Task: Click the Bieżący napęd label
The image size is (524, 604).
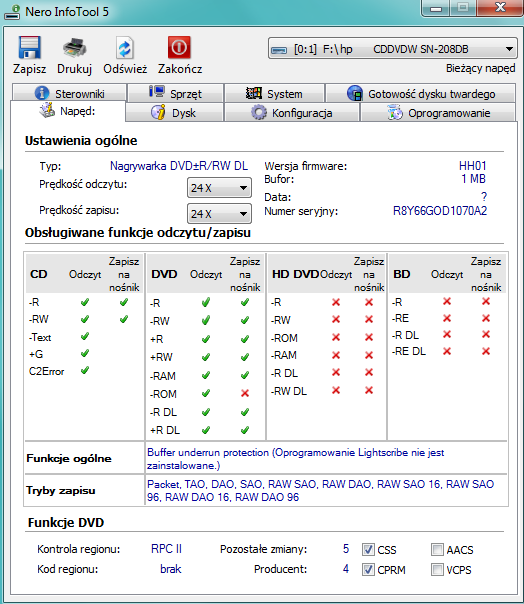Action: pos(480,68)
